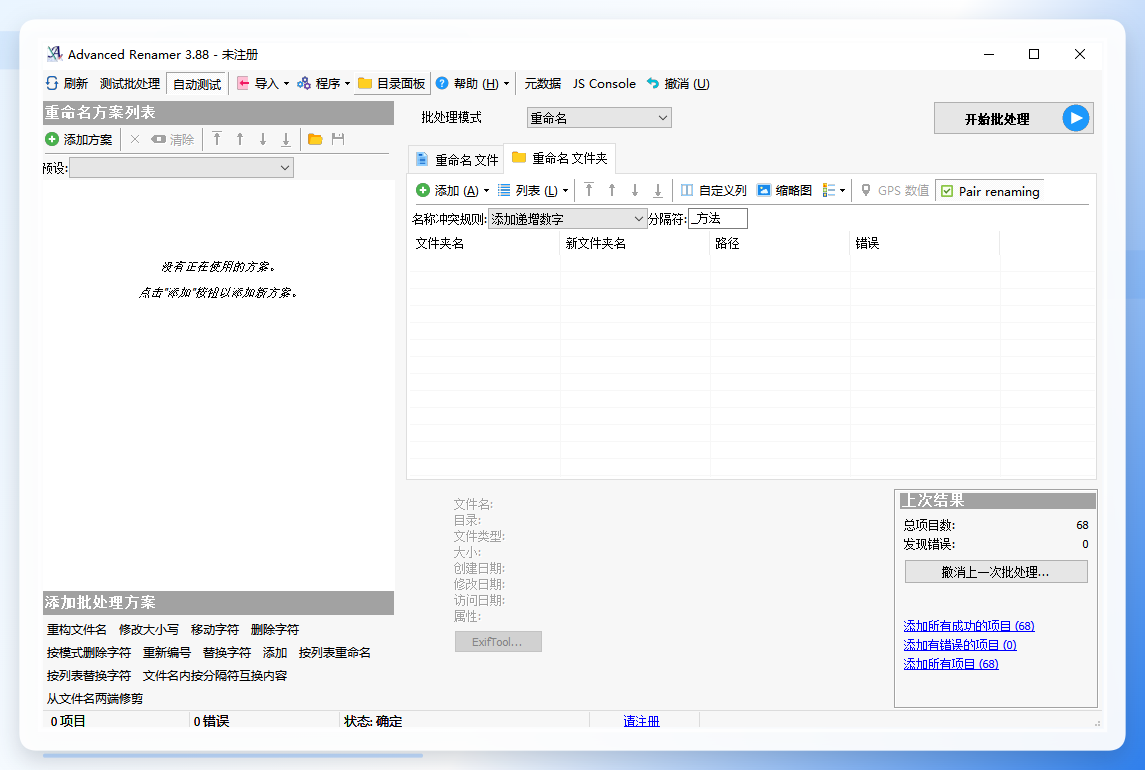Open JS Console

point(604,83)
